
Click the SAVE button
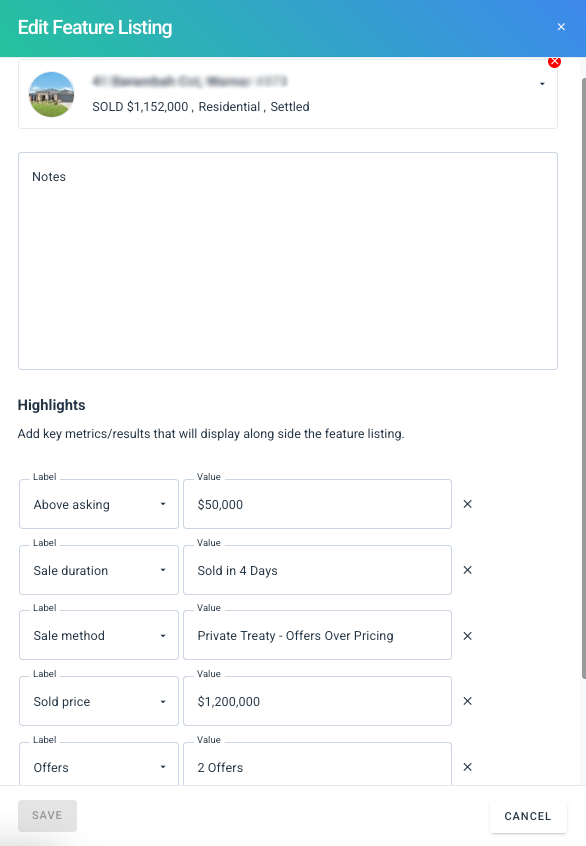click(x=47, y=815)
